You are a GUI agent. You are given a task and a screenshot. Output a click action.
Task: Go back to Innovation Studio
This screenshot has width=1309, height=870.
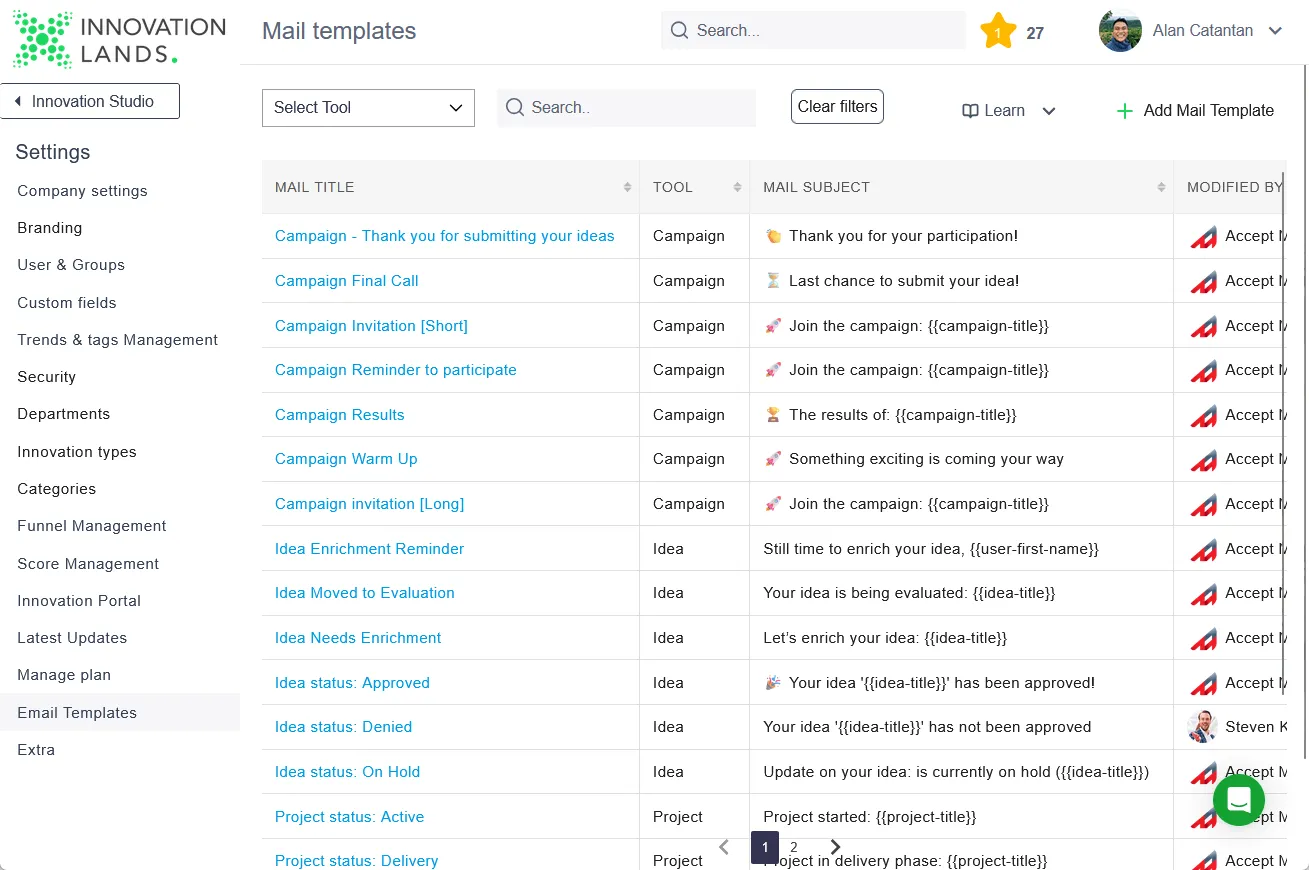(x=90, y=101)
